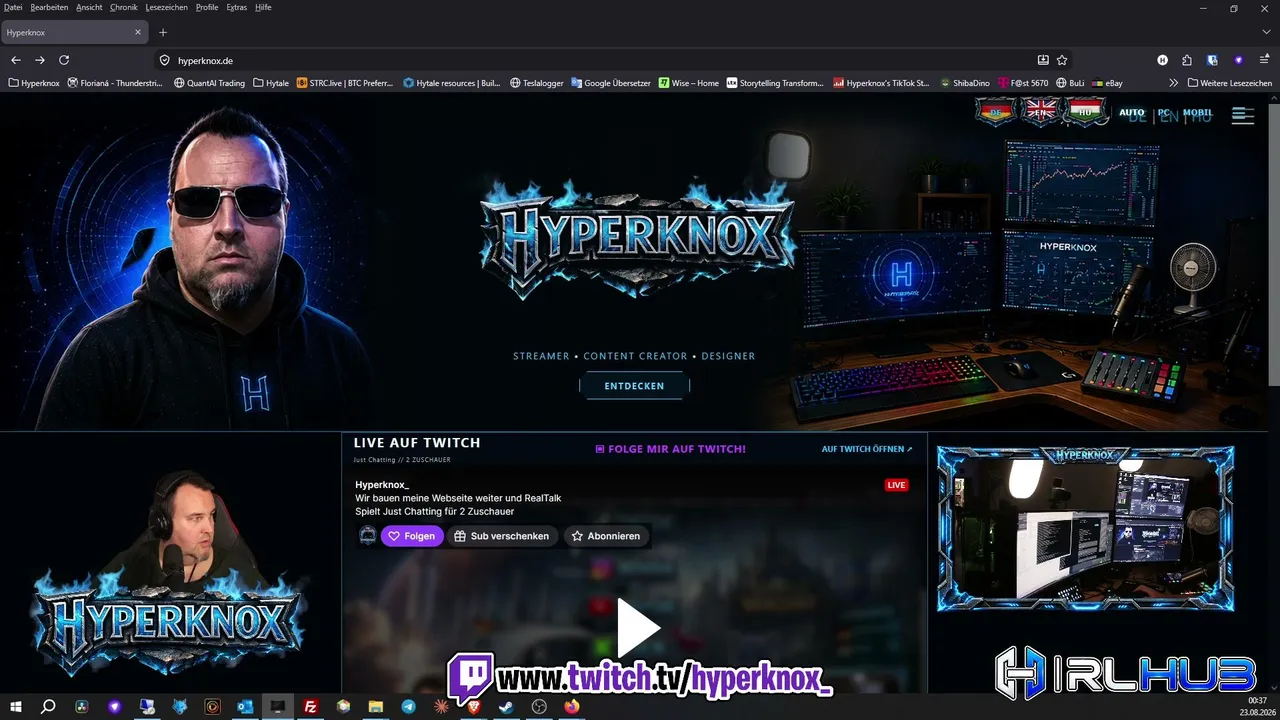1280x720 pixels.
Task: Show overflow bookmarks with double chevron
Action: [x=1174, y=83]
